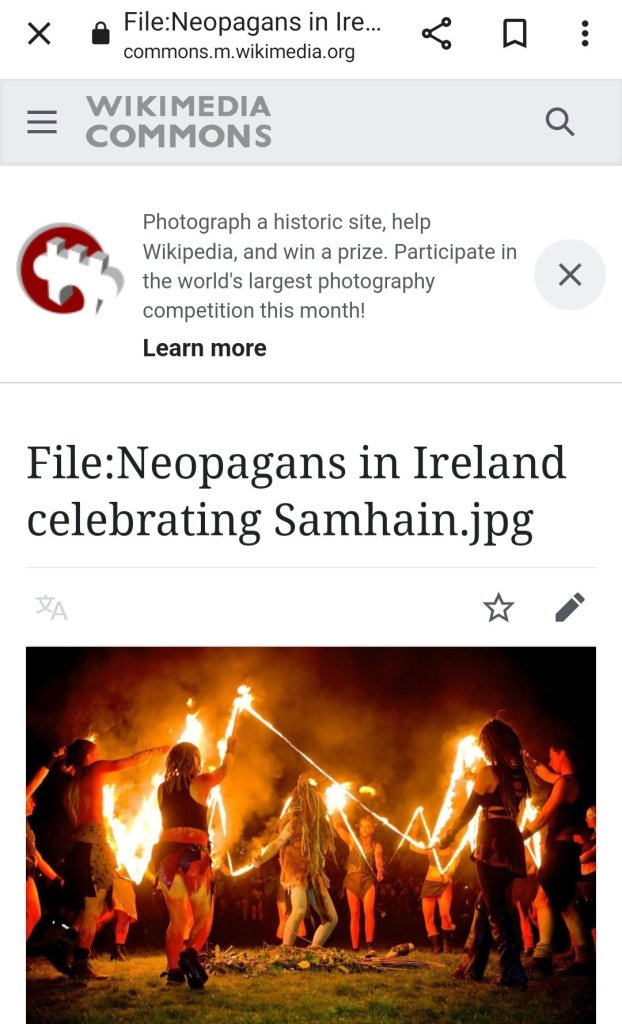Open the Commons search magnifier
The width and height of the screenshot is (622, 1024).
(560, 122)
